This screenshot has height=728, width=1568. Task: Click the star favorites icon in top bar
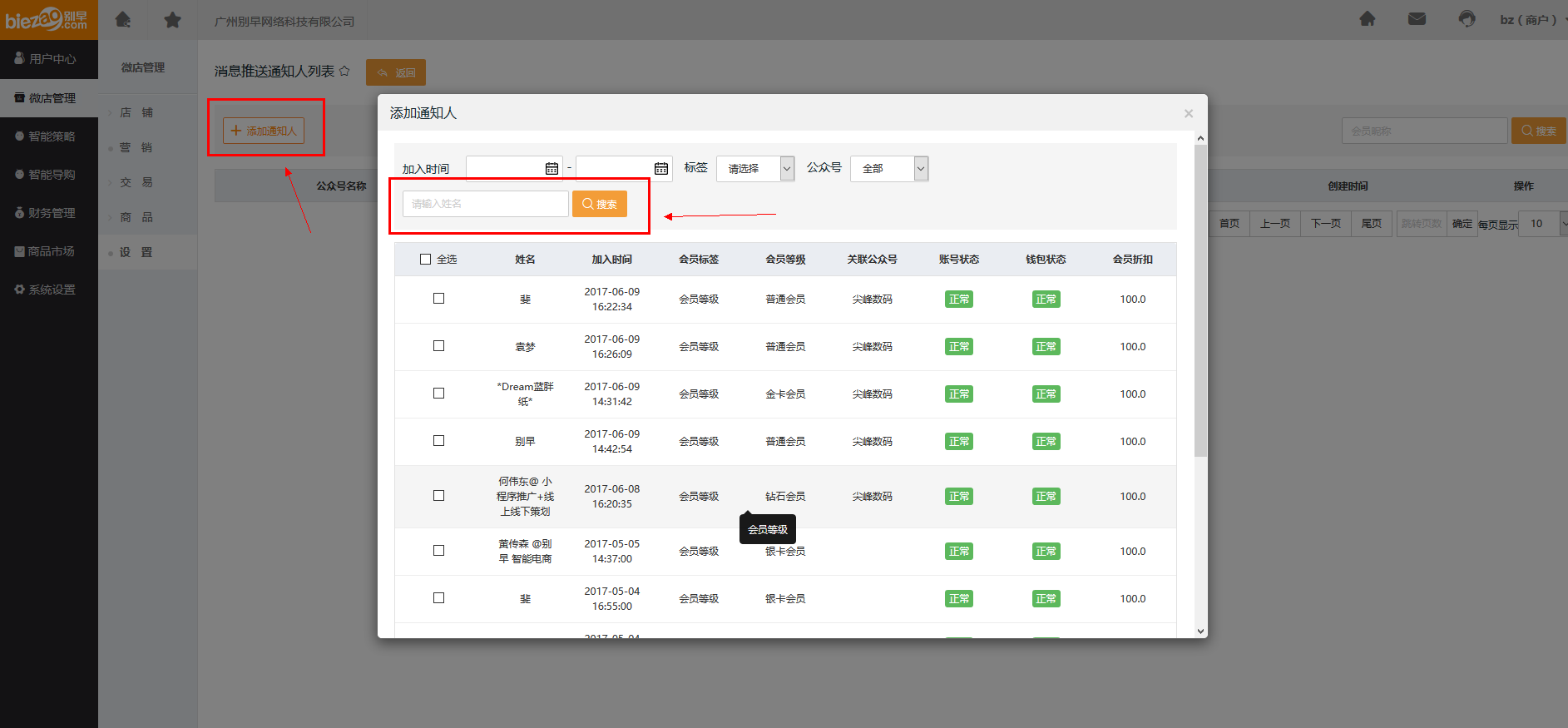[172, 19]
